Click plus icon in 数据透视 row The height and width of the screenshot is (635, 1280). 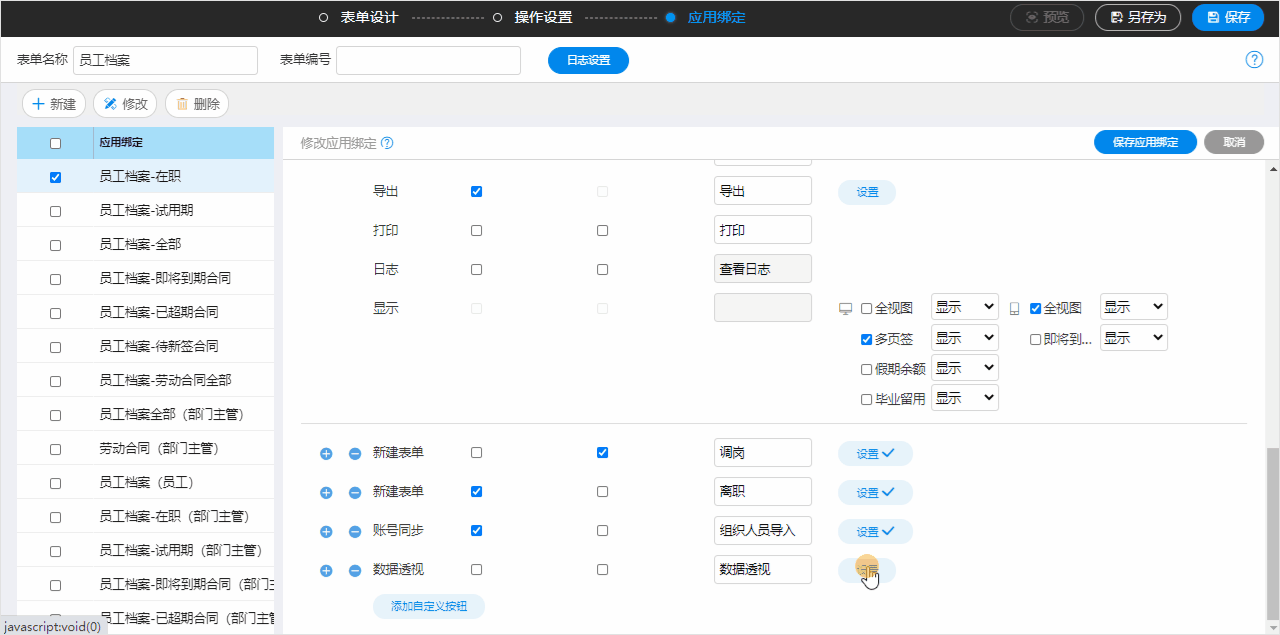pos(326,571)
